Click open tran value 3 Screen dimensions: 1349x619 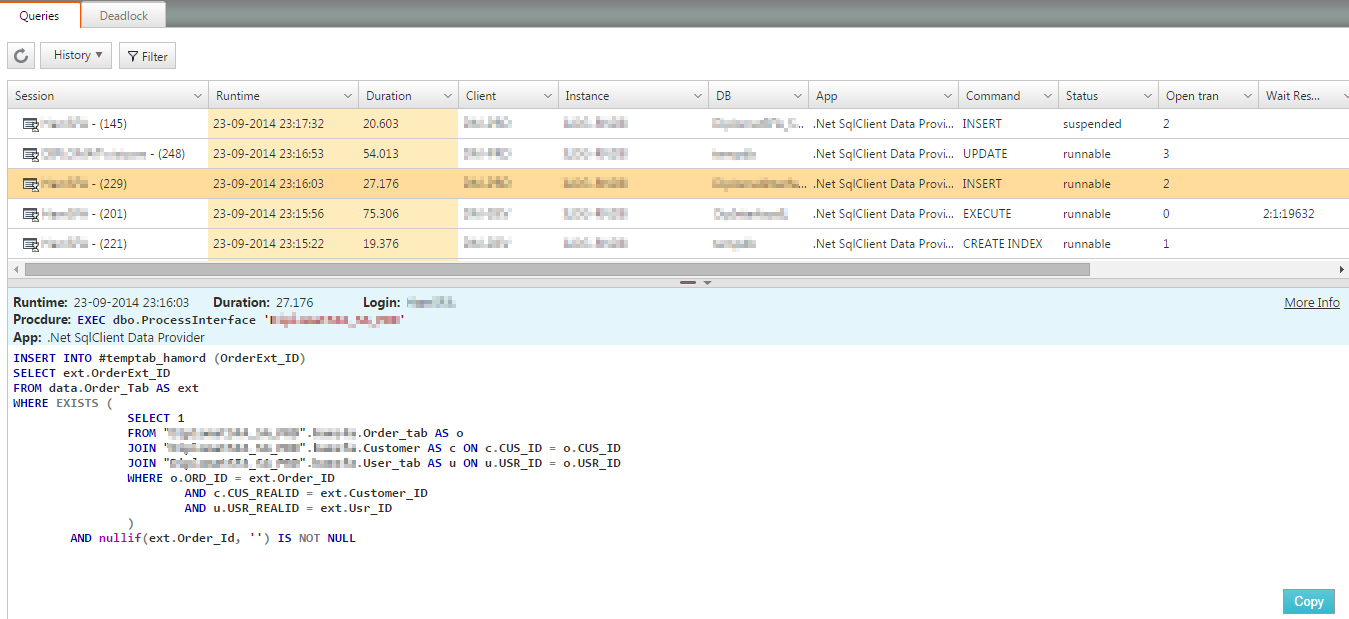tap(1166, 154)
